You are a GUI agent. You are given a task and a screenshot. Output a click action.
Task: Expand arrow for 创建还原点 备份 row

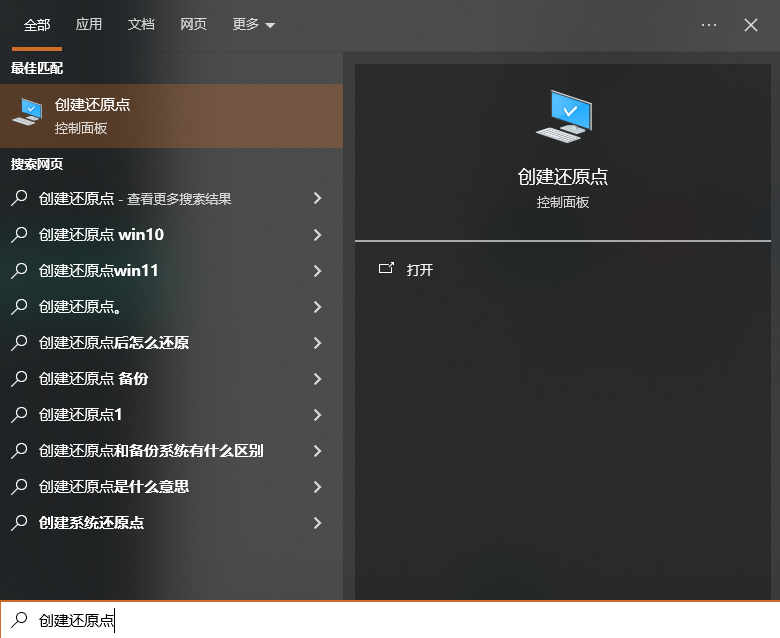pos(317,379)
